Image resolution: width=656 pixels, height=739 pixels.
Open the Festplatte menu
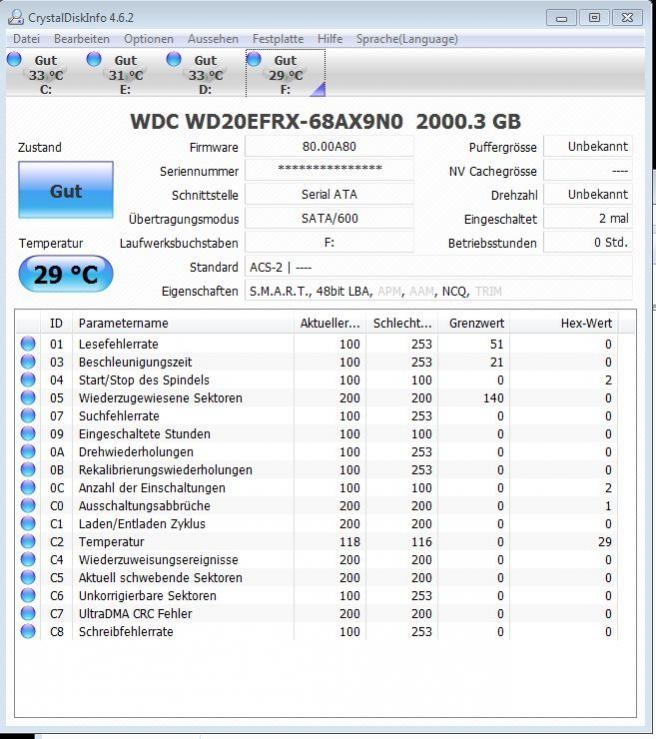tap(278, 39)
